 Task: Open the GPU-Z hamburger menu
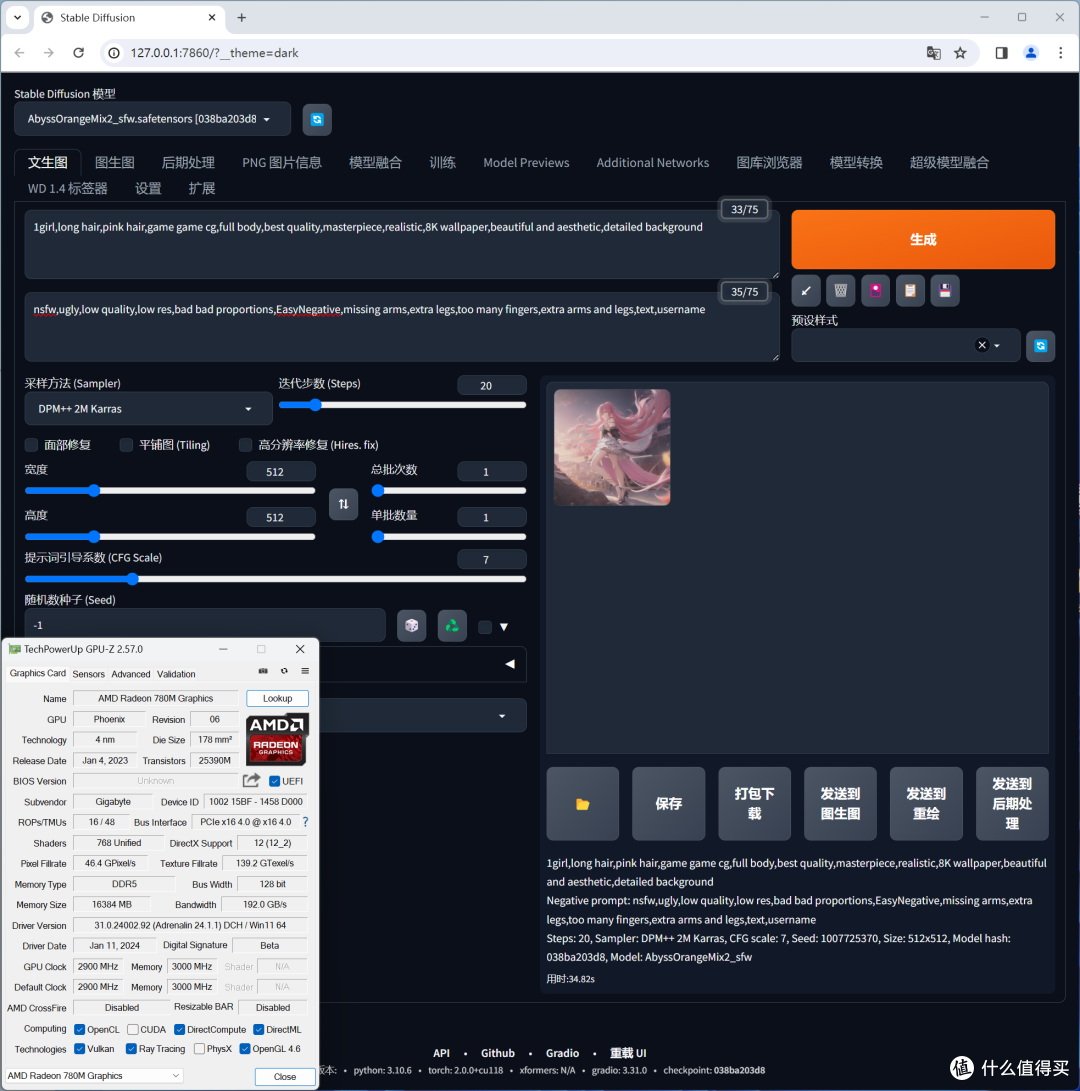[x=305, y=671]
